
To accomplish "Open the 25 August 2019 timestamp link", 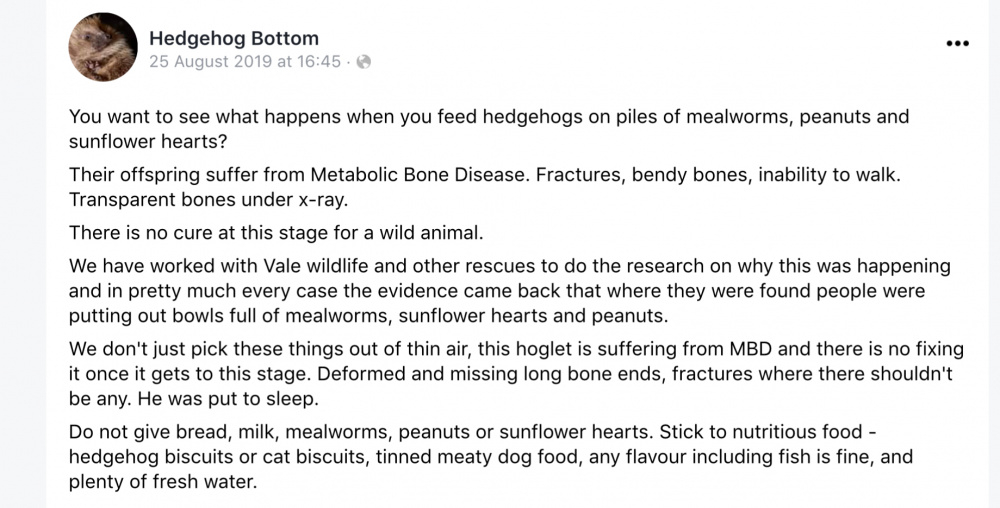I will coord(245,62).
